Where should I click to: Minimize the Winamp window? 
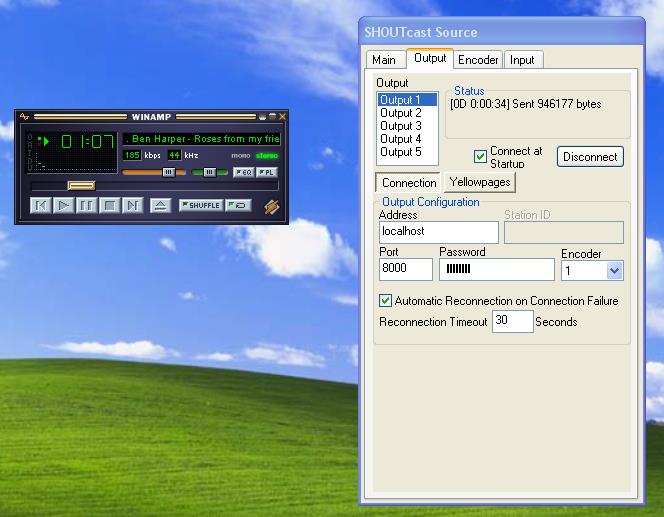coord(263,116)
